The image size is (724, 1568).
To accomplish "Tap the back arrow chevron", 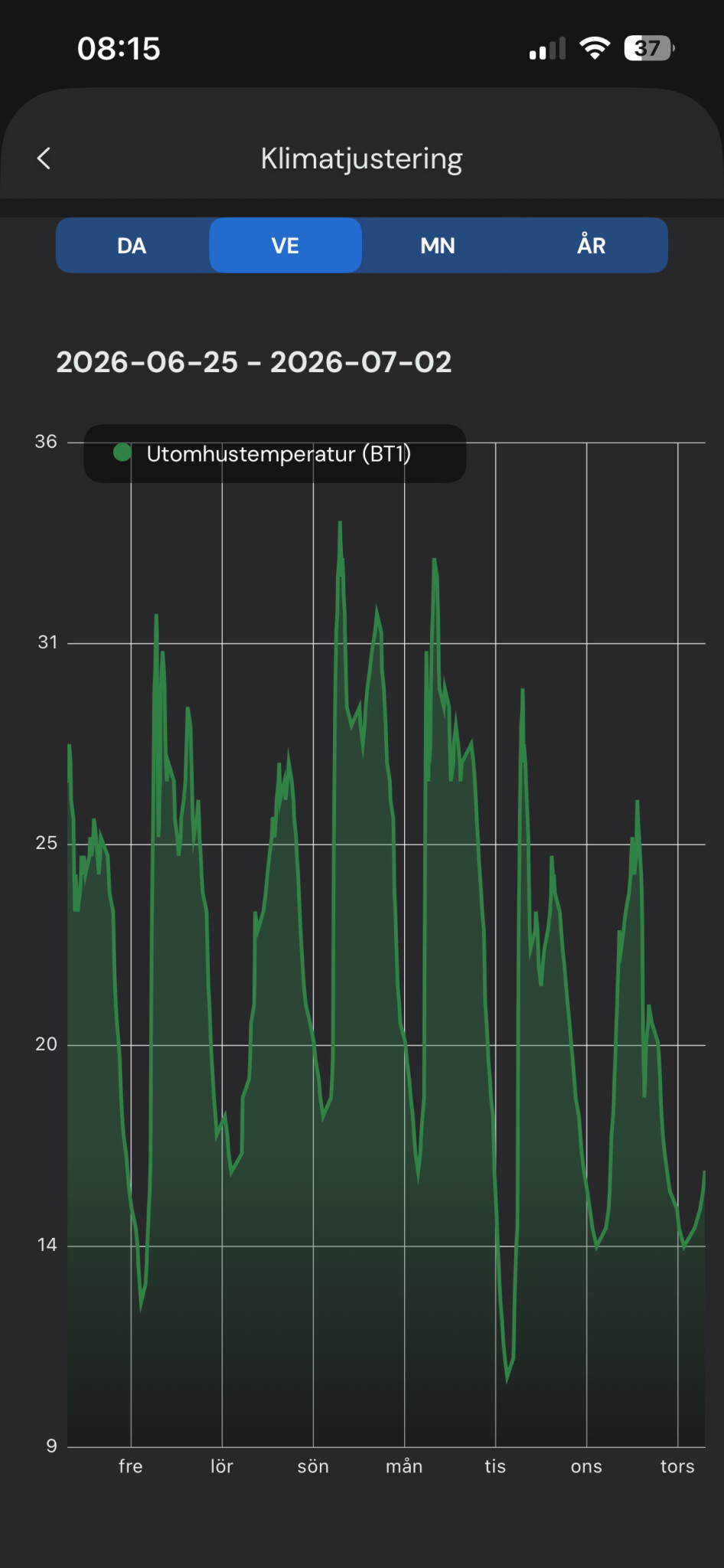I will click(x=44, y=158).
